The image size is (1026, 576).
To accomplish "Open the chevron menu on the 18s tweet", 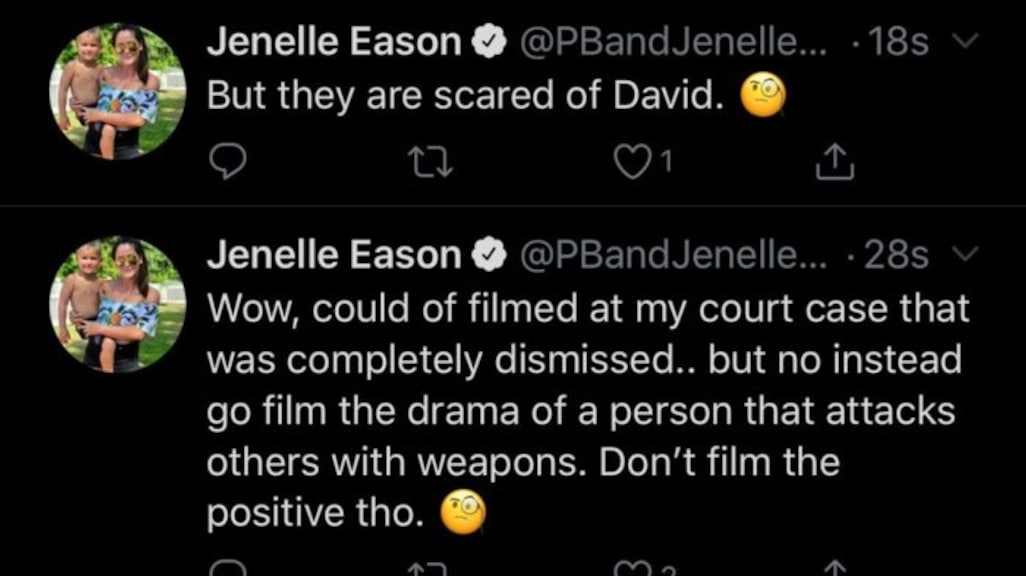I will (965, 42).
